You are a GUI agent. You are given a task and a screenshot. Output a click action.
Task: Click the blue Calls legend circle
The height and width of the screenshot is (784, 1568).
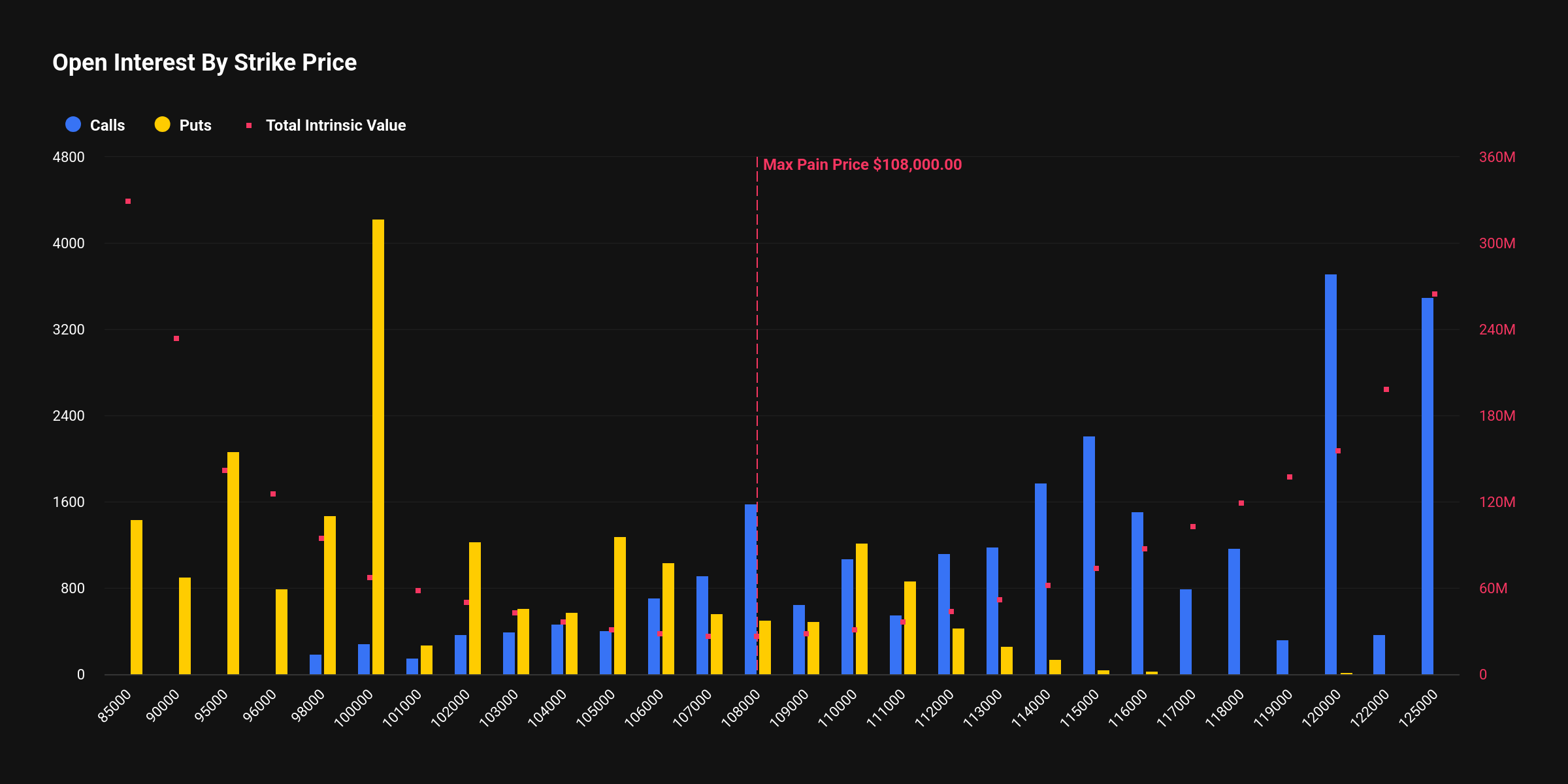click(73, 125)
